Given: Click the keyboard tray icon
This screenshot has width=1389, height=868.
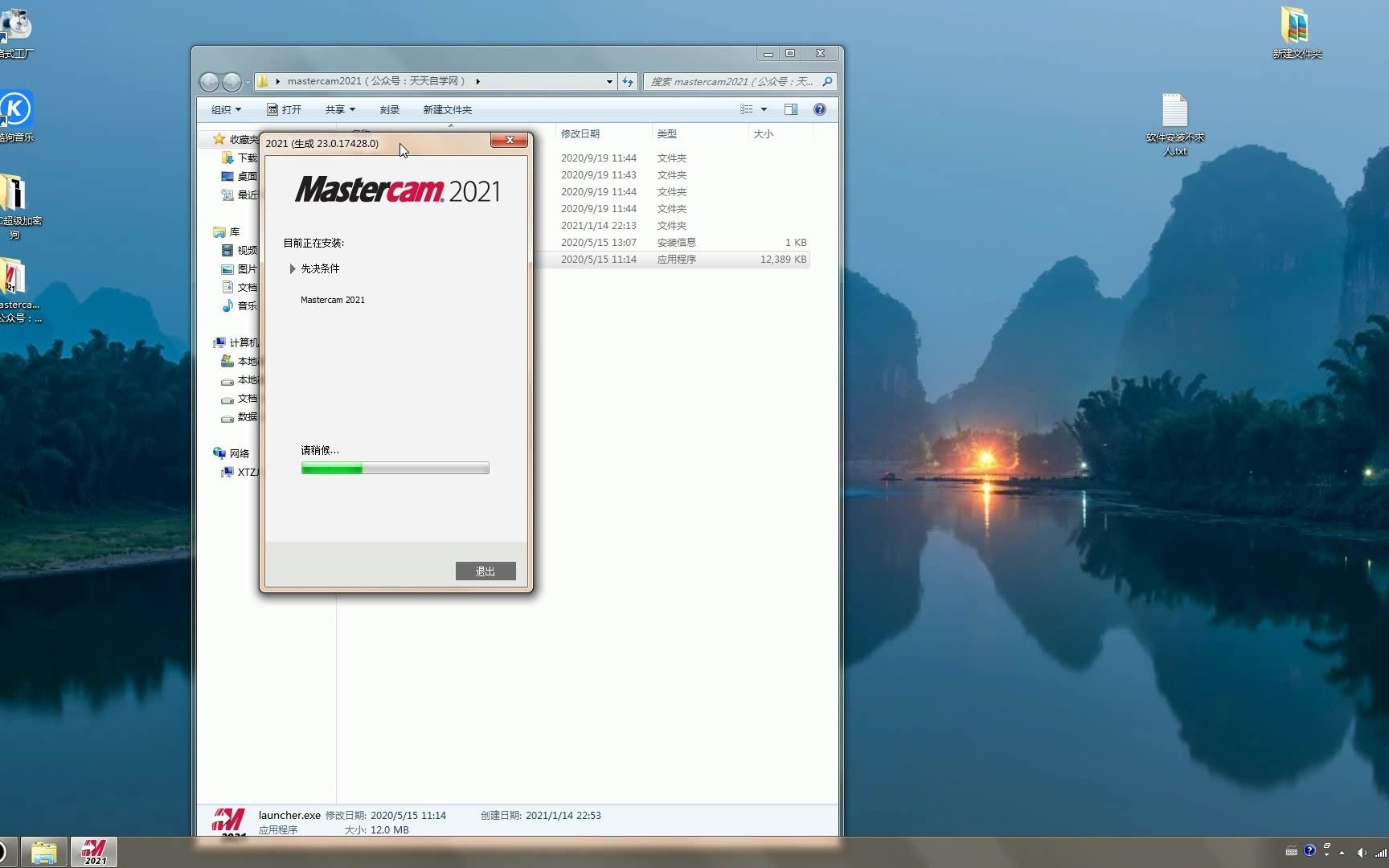Looking at the screenshot, I should [x=1292, y=851].
